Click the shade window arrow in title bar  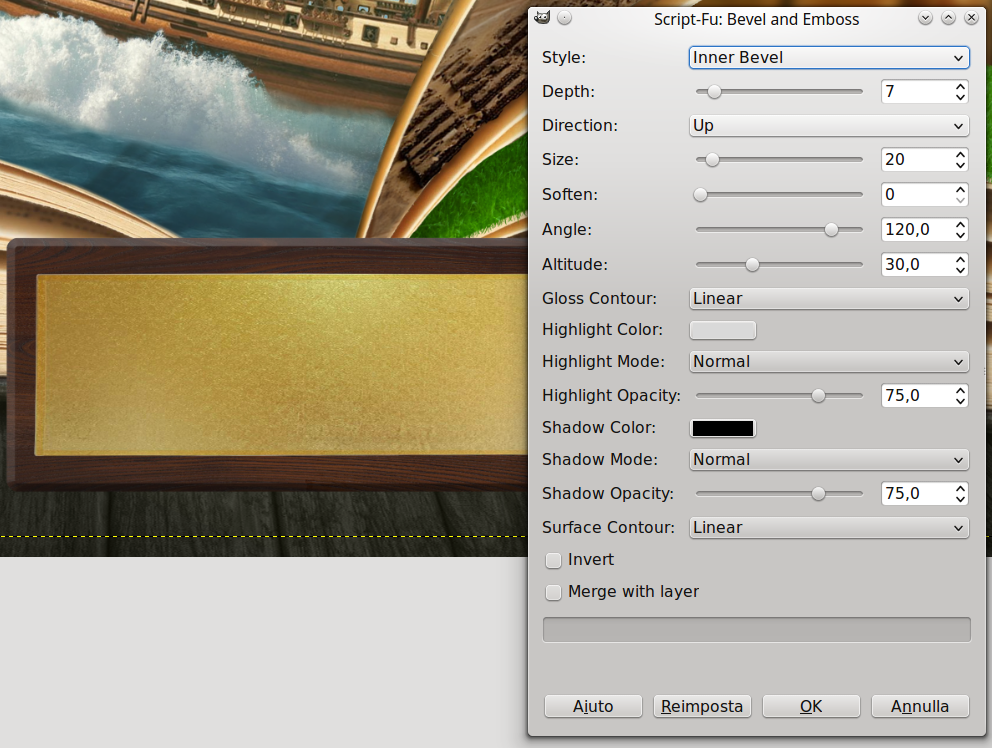pos(925,18)
